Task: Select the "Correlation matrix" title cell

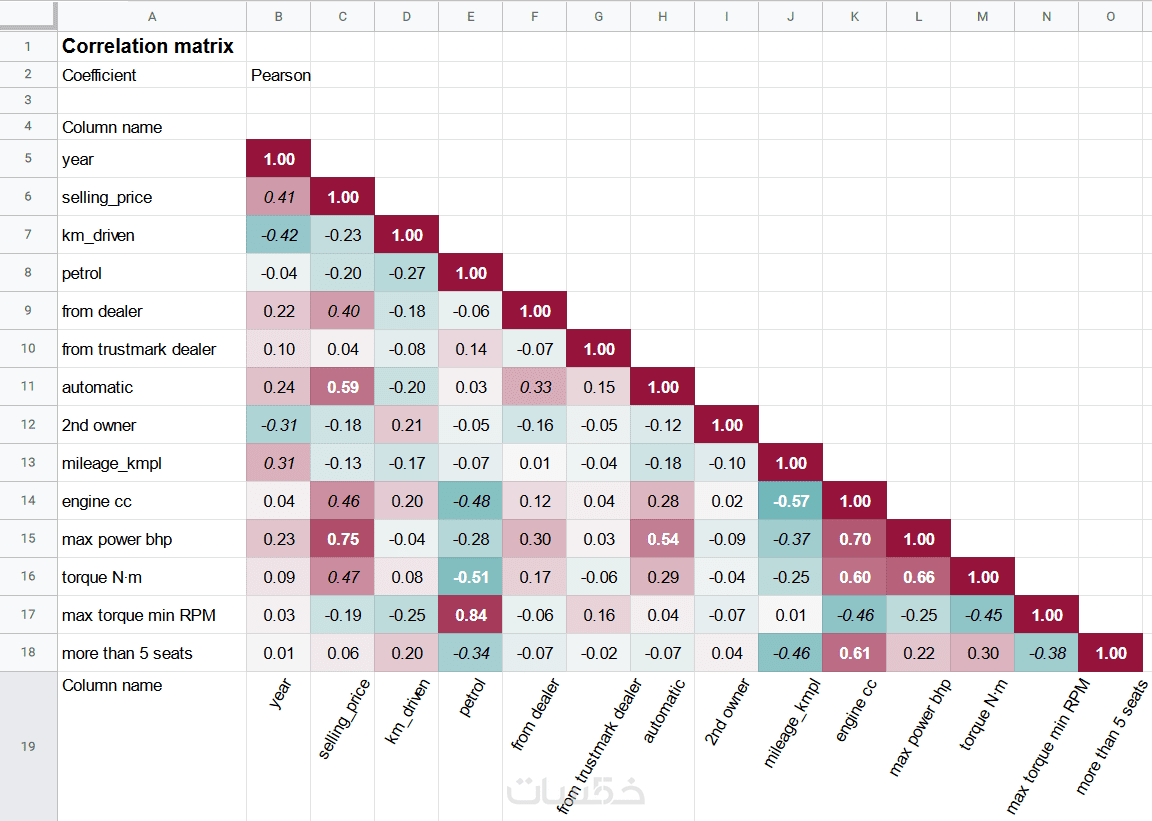Action: coord(148,46)
